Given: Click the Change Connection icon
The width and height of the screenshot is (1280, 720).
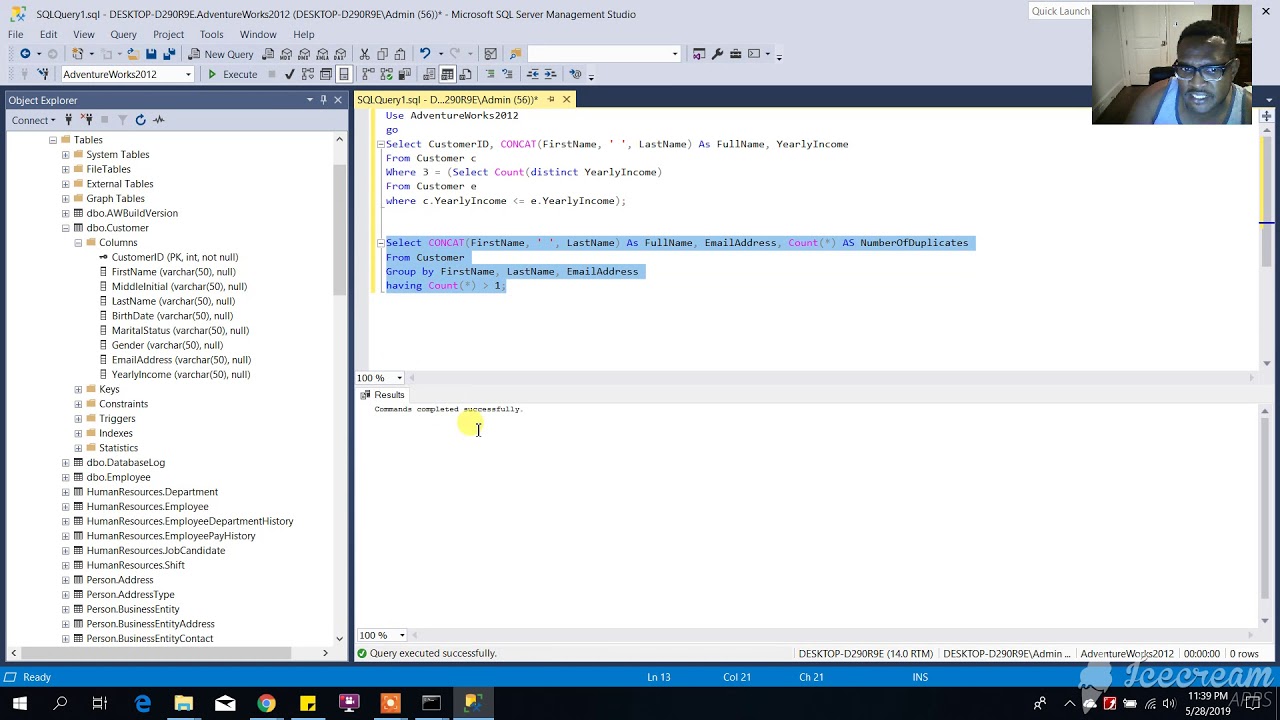Looking at the screenshot, I should [x=43, y=74].
